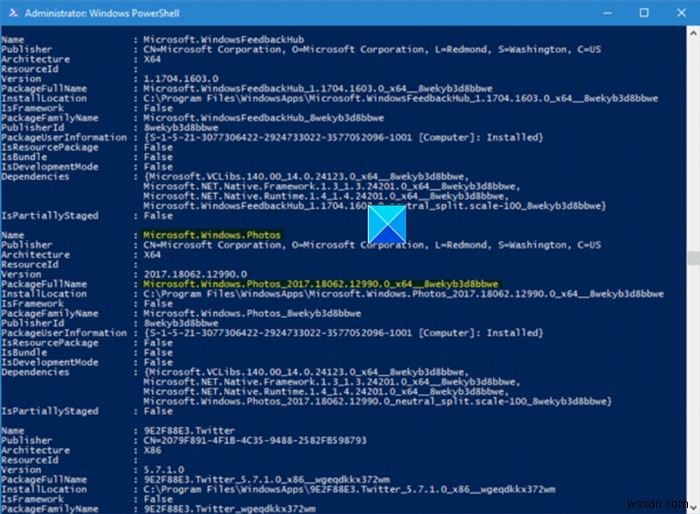This screenshot has width=700, height=514.
Task: Click the 9E2F88E3.Twitter name value
Action: pyautogui.click(x=189, y=430)
